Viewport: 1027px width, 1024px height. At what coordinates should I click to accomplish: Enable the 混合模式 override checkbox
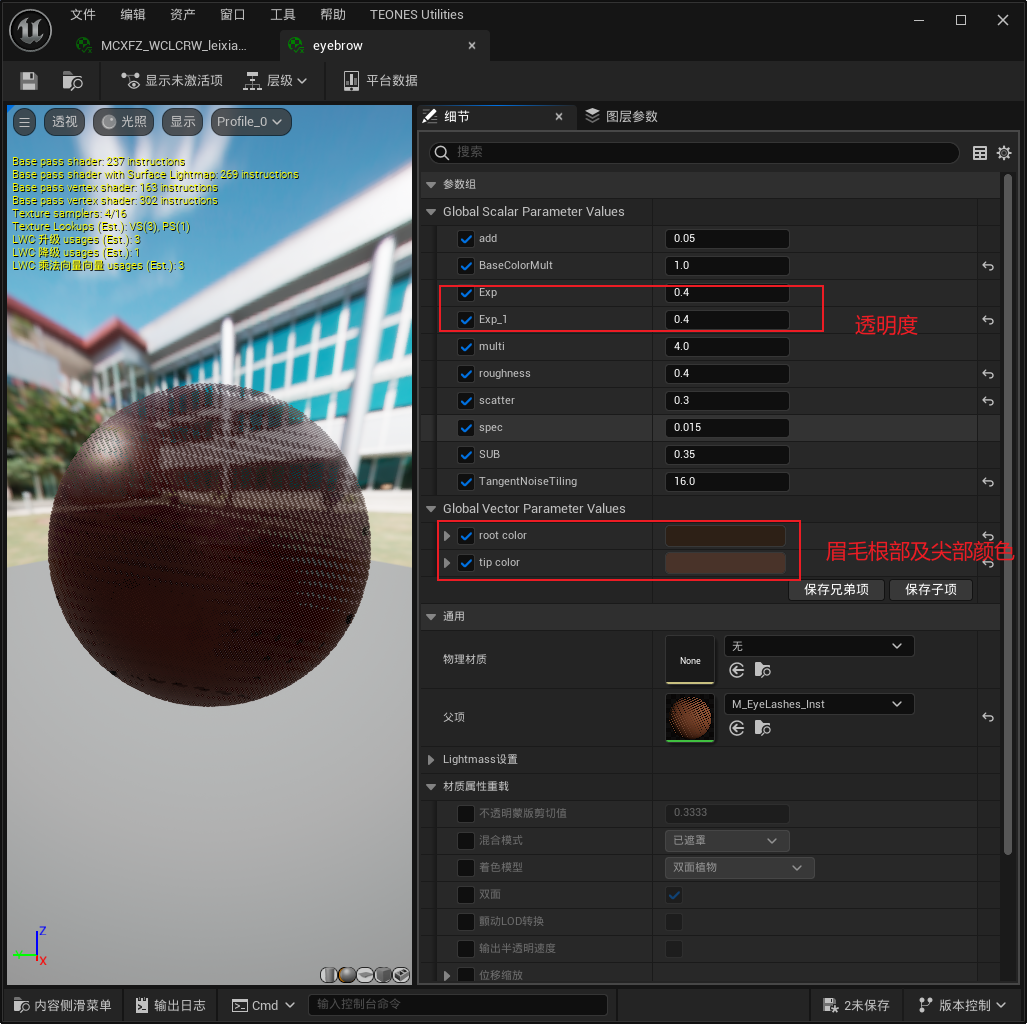(x=465, y=841)
